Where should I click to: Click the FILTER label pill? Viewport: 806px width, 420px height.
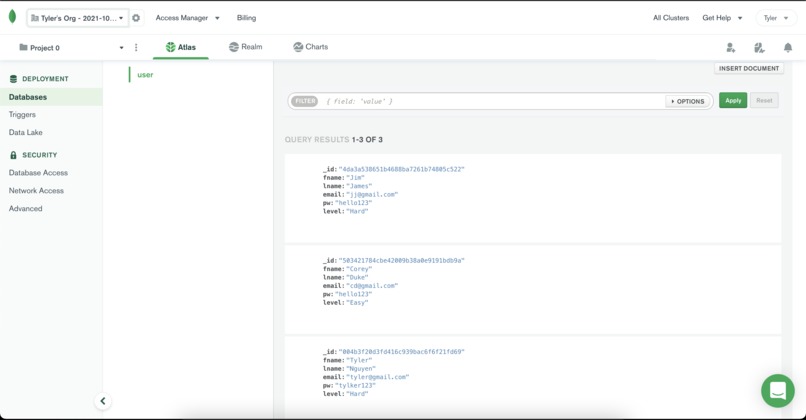pyautogui.click(x=305, y=101)
